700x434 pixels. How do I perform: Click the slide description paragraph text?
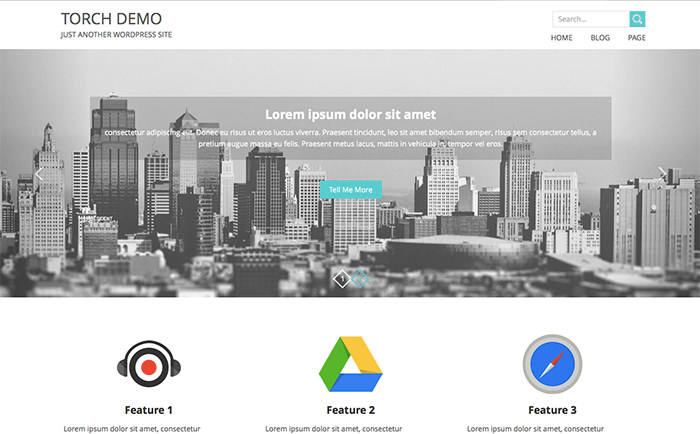tap(350, 138)
